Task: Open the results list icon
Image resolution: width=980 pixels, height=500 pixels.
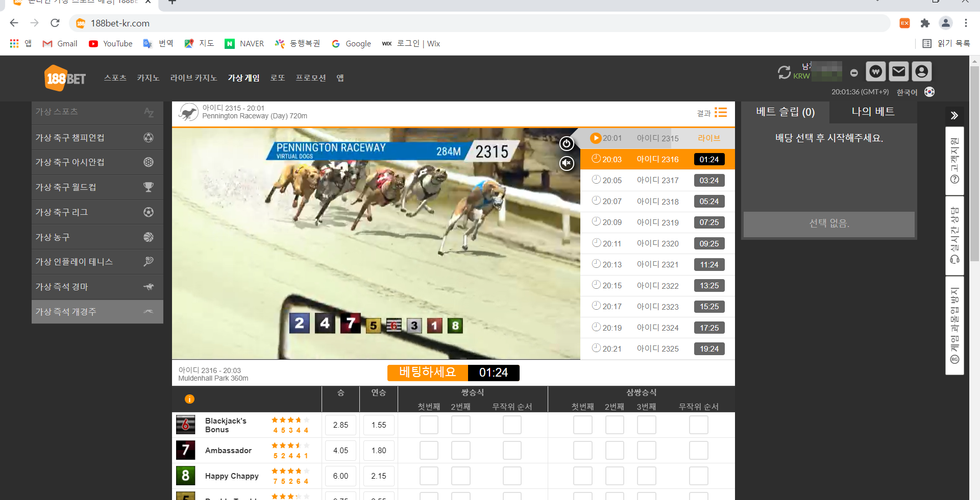Action: coord(721,112)
